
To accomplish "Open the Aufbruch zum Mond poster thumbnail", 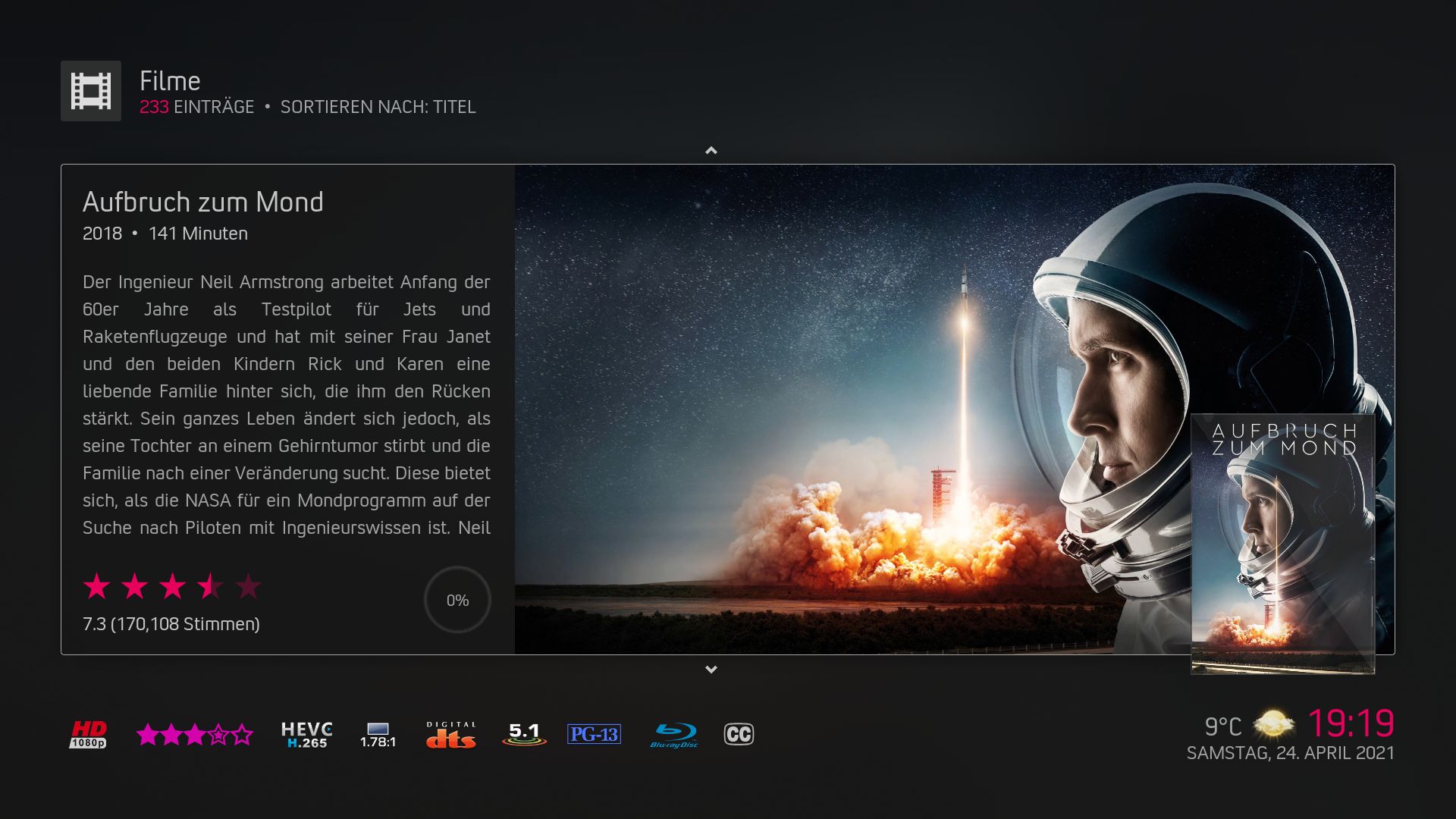I will 1282,544.
